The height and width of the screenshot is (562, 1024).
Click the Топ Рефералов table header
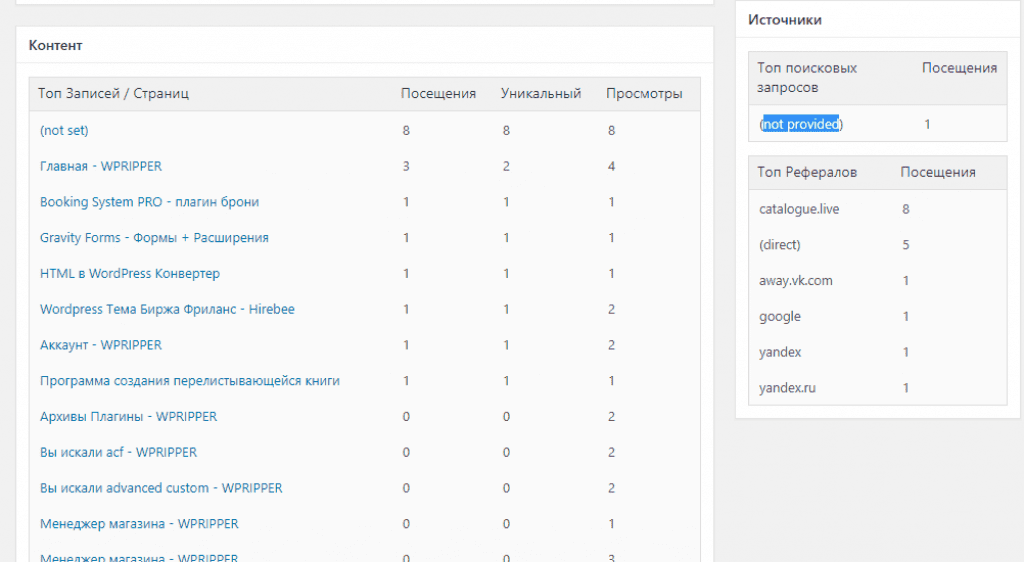[807, 172]
